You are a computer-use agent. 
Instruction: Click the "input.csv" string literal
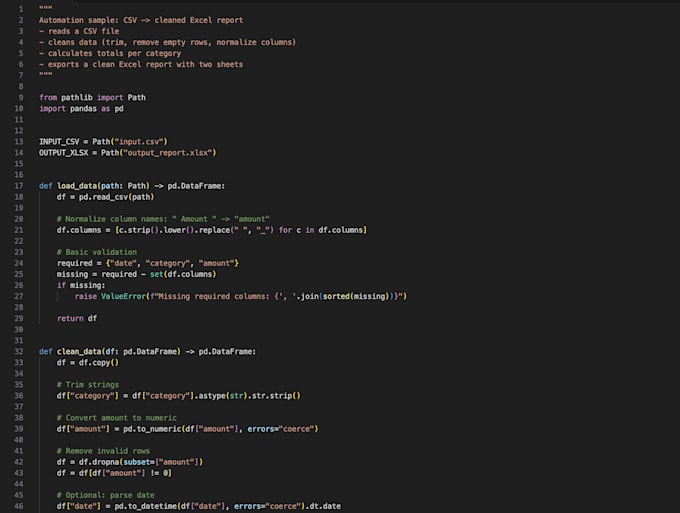point(139,142)
